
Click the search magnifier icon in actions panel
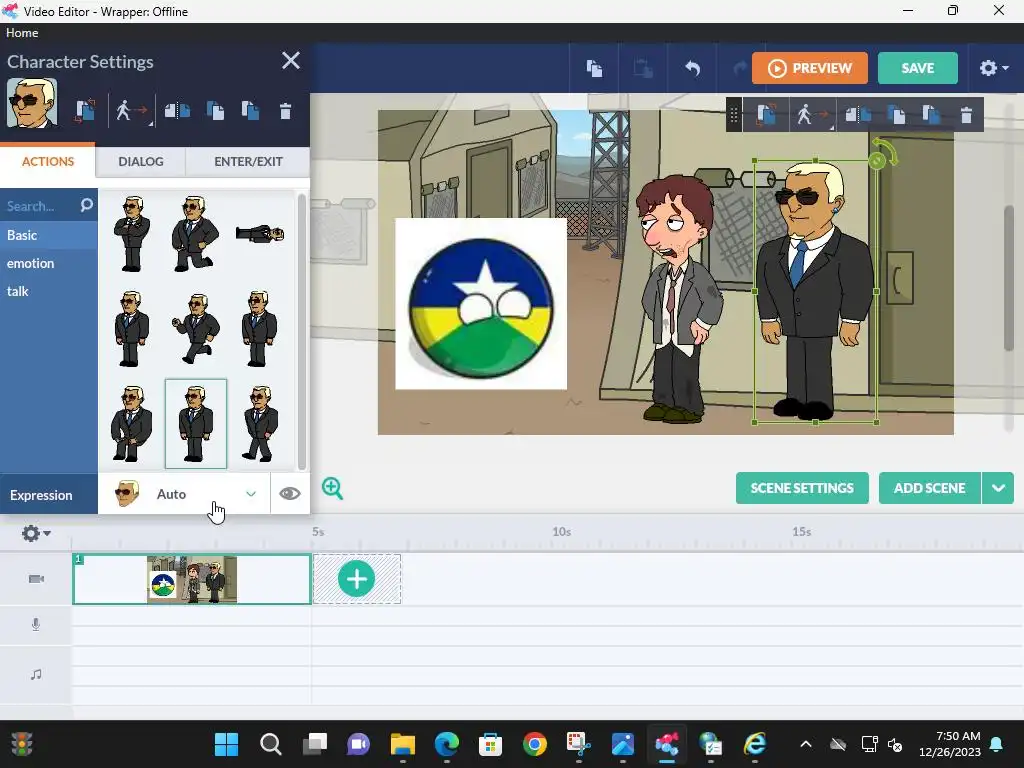click(86, 205)
